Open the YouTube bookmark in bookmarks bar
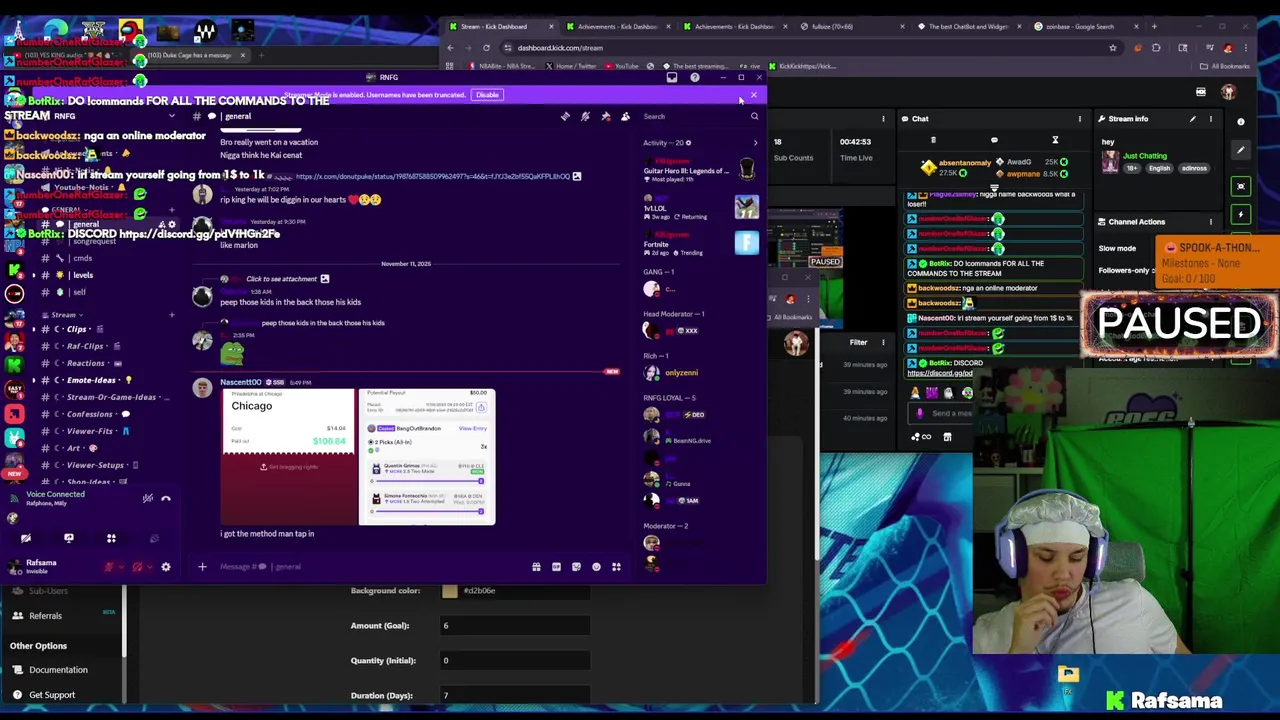 pyautogui.click(x=622, y=66)
